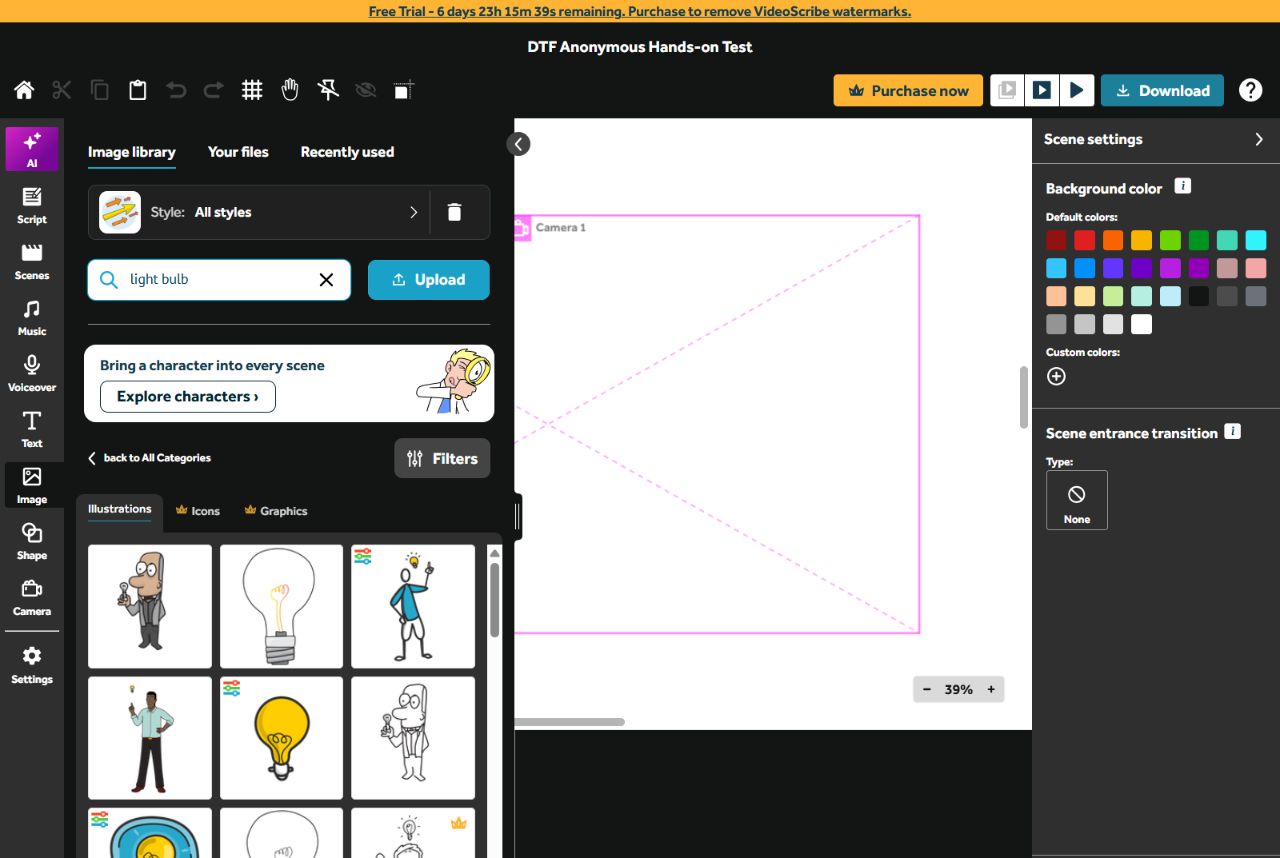This screenshot has height=858, width=1280.
Task: Play the current scene preview button
Action: coord(1042,90)
